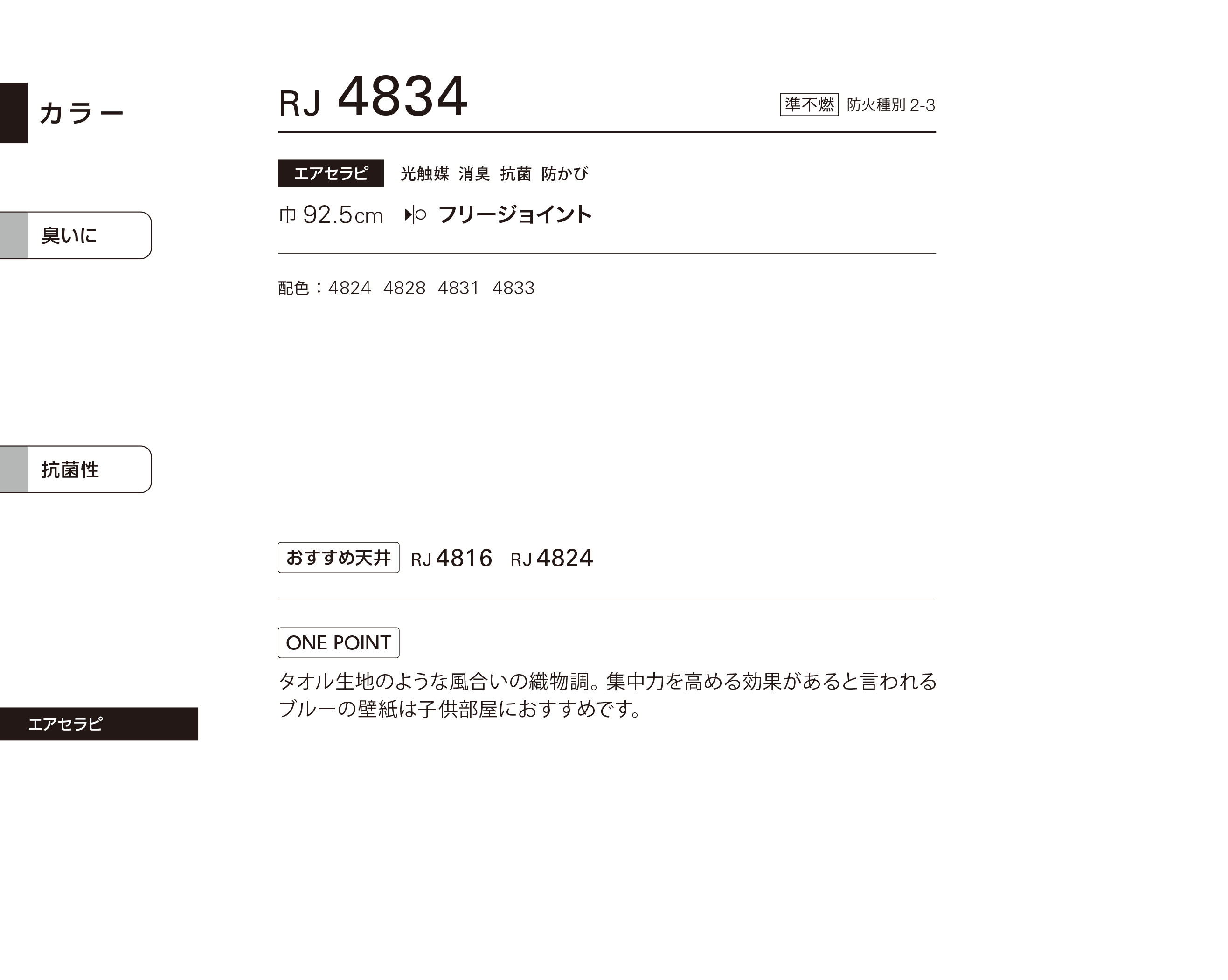Click the RJ 4834 product number title
This screenshot has width=1228, height=980.
[x=373, y=97]
